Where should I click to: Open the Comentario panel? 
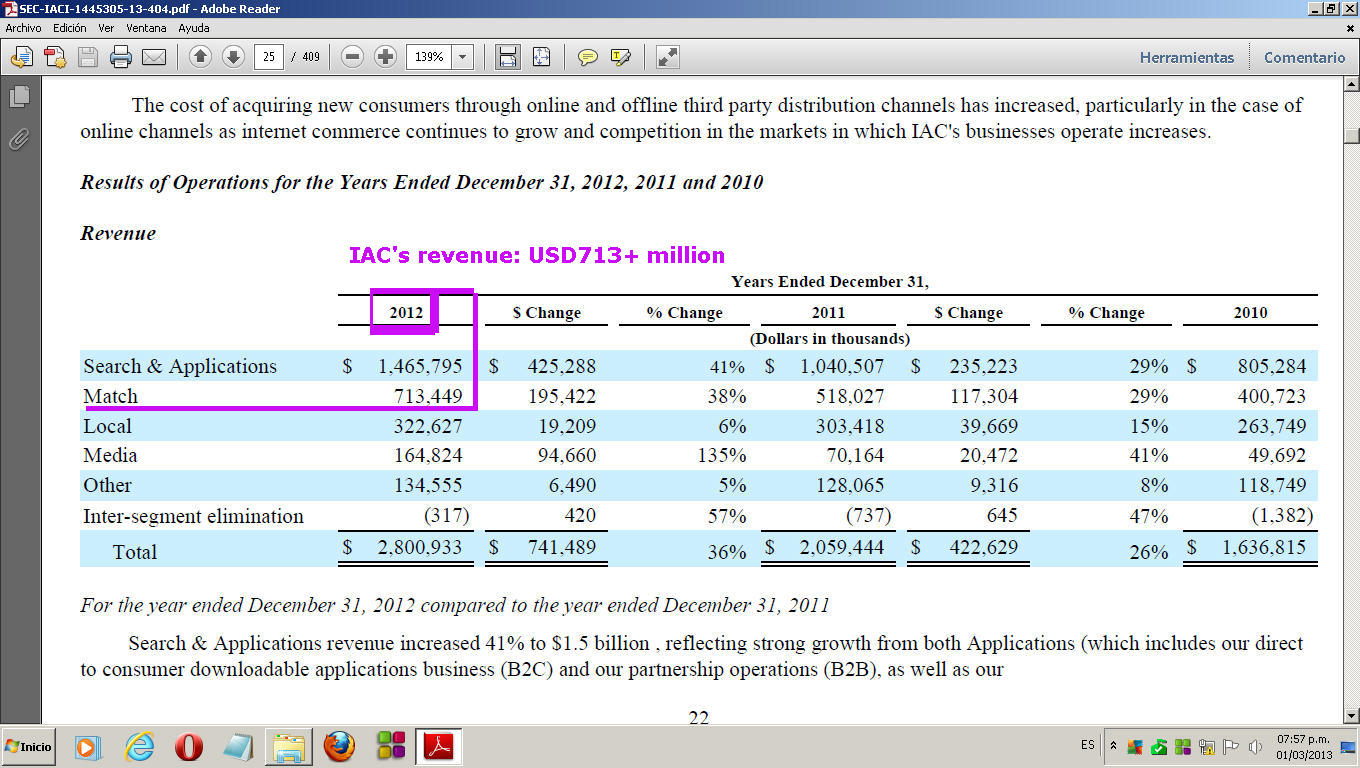[1304, 57]
